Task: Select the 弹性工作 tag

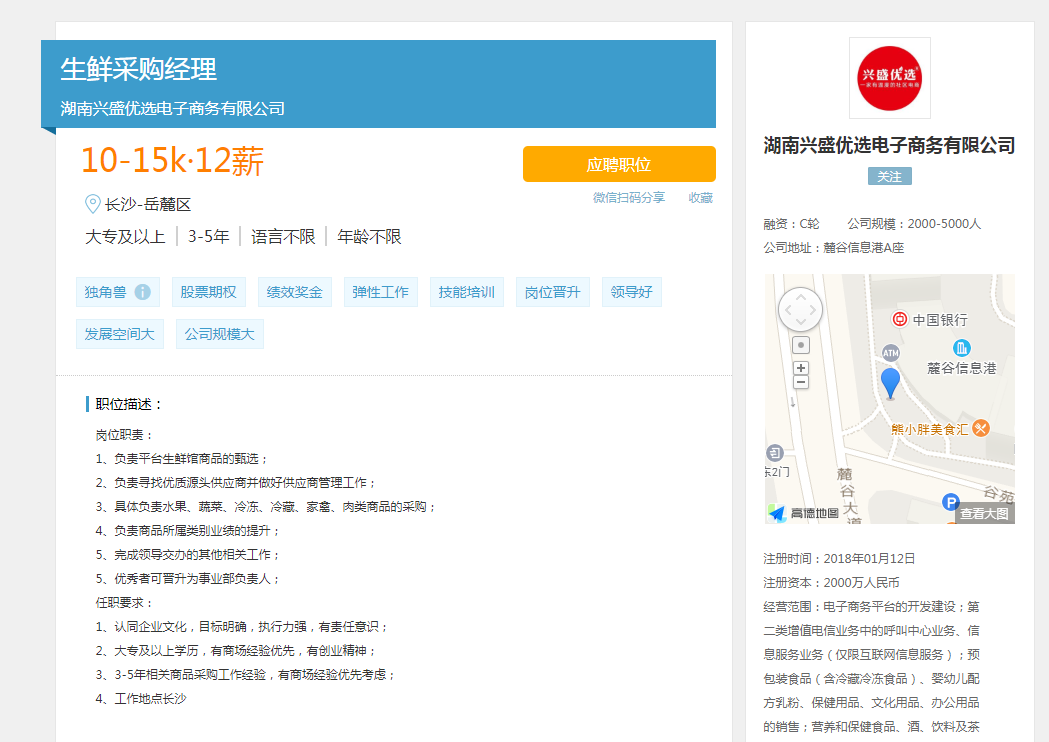Action: coord(381,292)
